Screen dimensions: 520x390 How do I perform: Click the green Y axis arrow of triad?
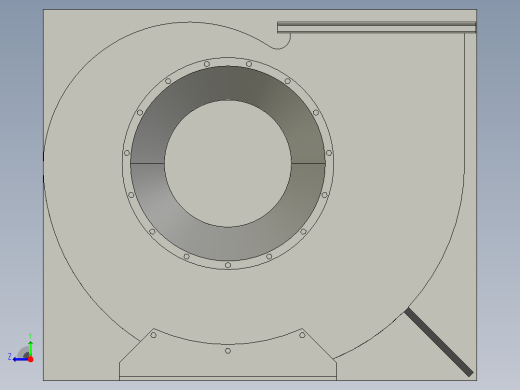coord(30,348)
